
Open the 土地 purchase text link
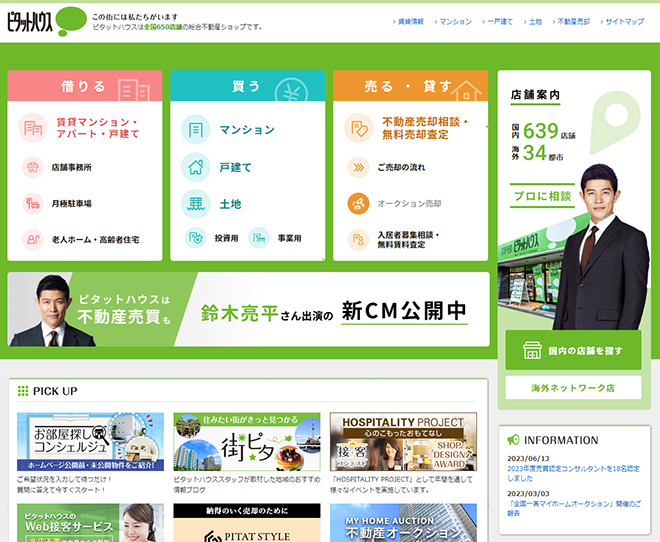click(x=230, y=204)
